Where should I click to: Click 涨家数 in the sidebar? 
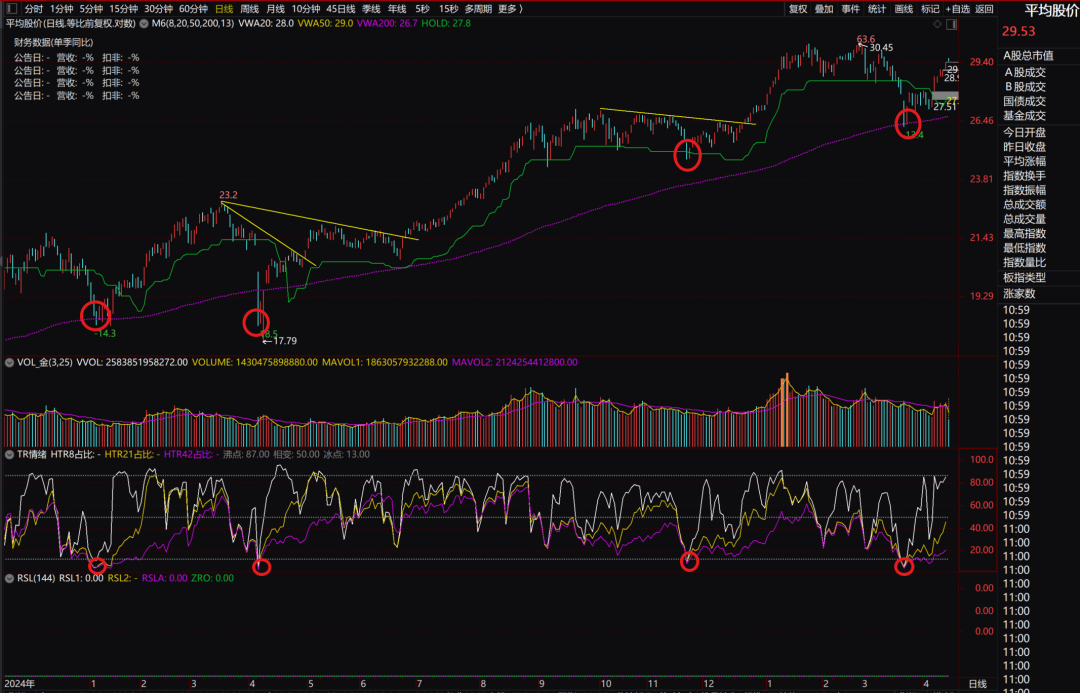point(1019,294)
